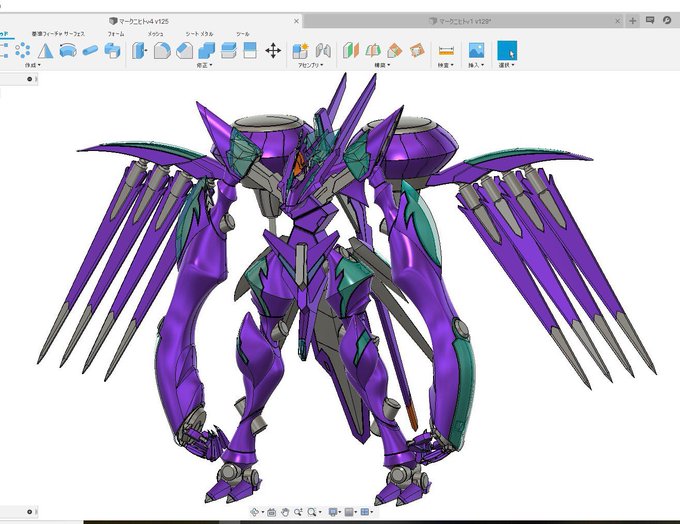The image size is (680, 524).
Task: Select the Split Body tool
Action: coord(229,51)
